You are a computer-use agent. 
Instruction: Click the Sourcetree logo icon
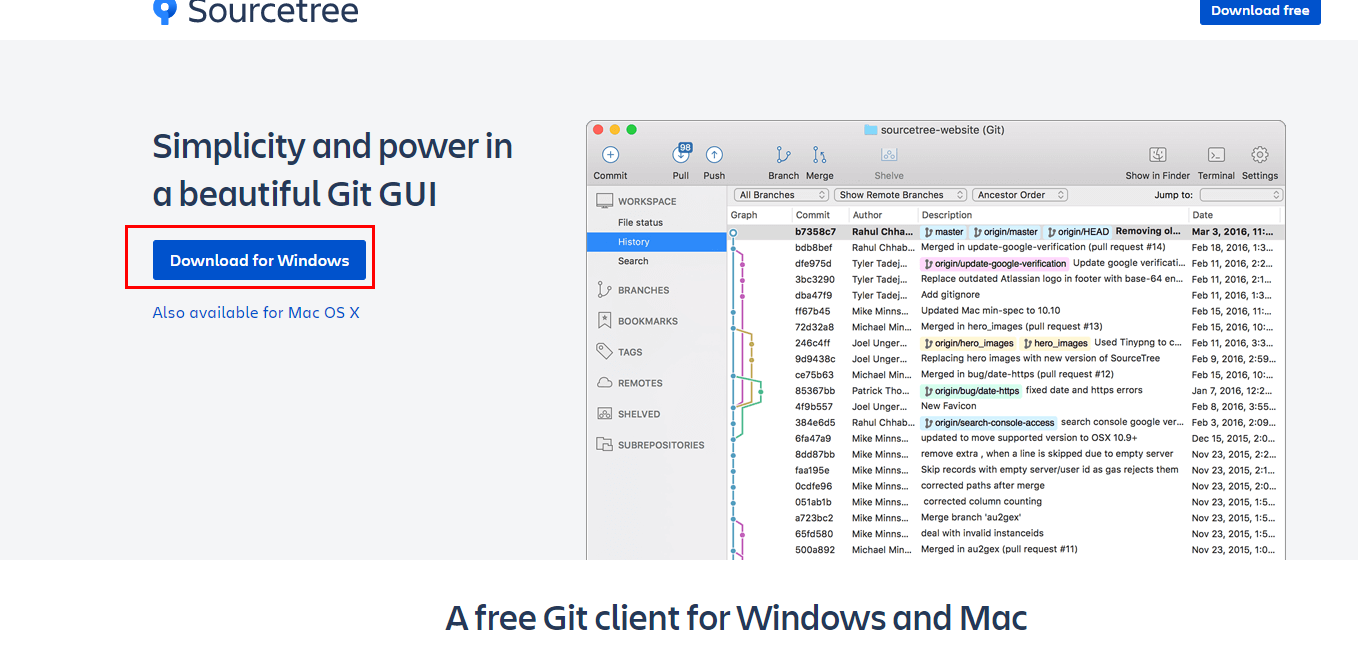(x=164, y=10)
